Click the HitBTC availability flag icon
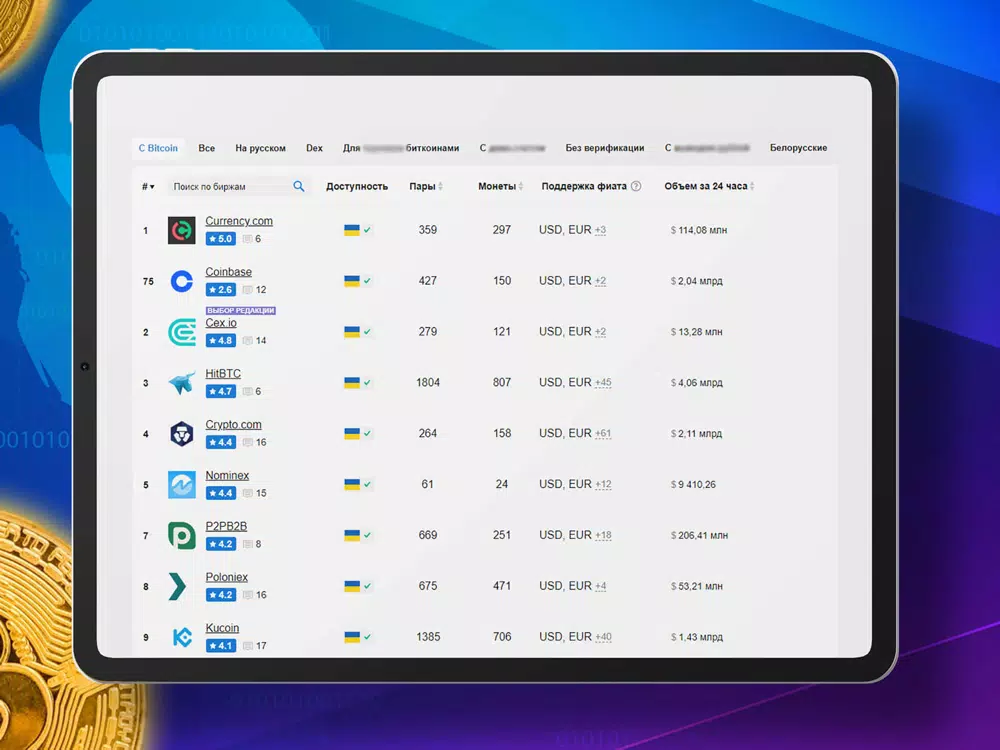The height and width of the screenshot is (750, 1000). pyautogui.click(x=351, y=383)
